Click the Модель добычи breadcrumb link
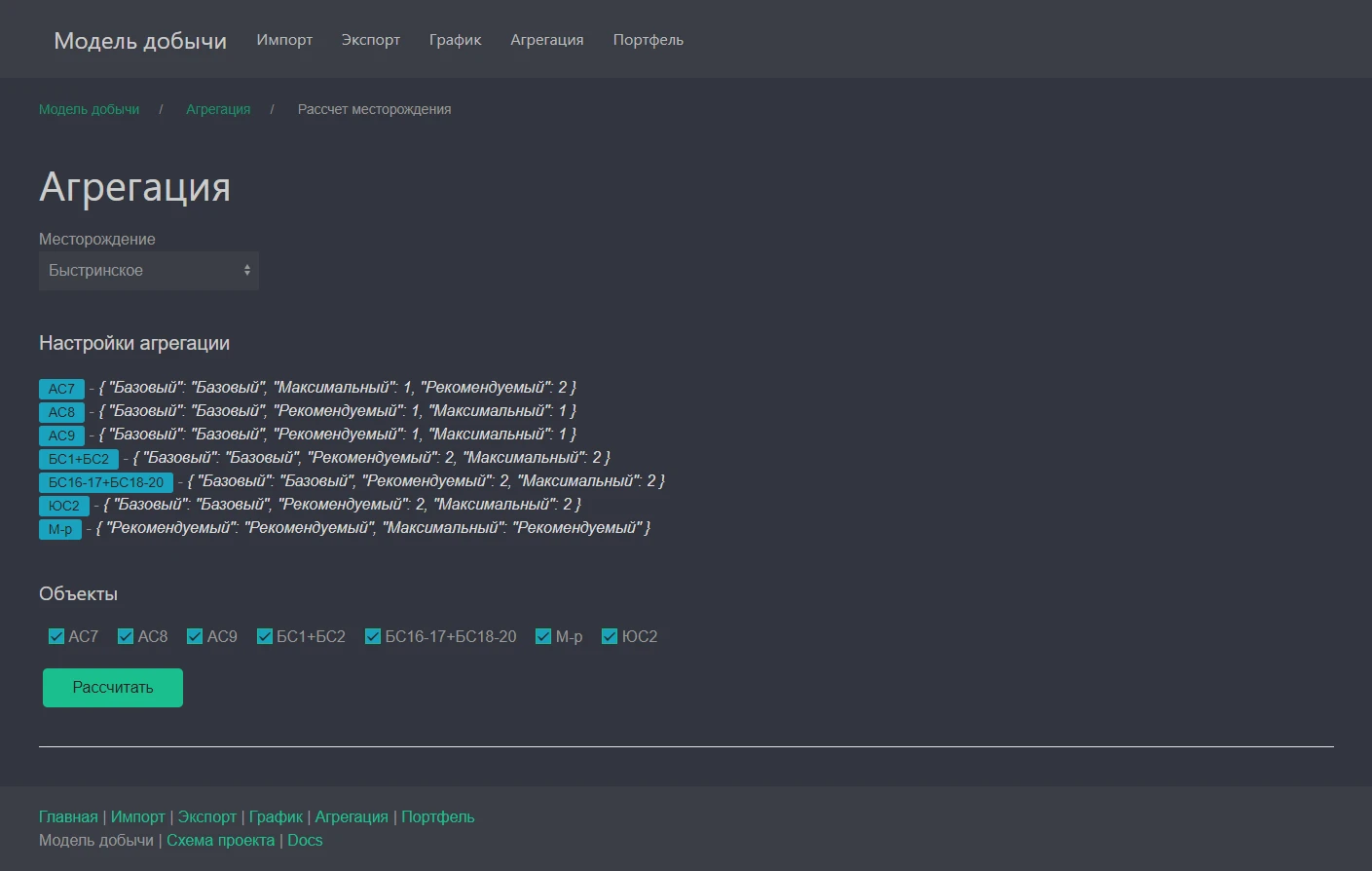 (89, 109)
